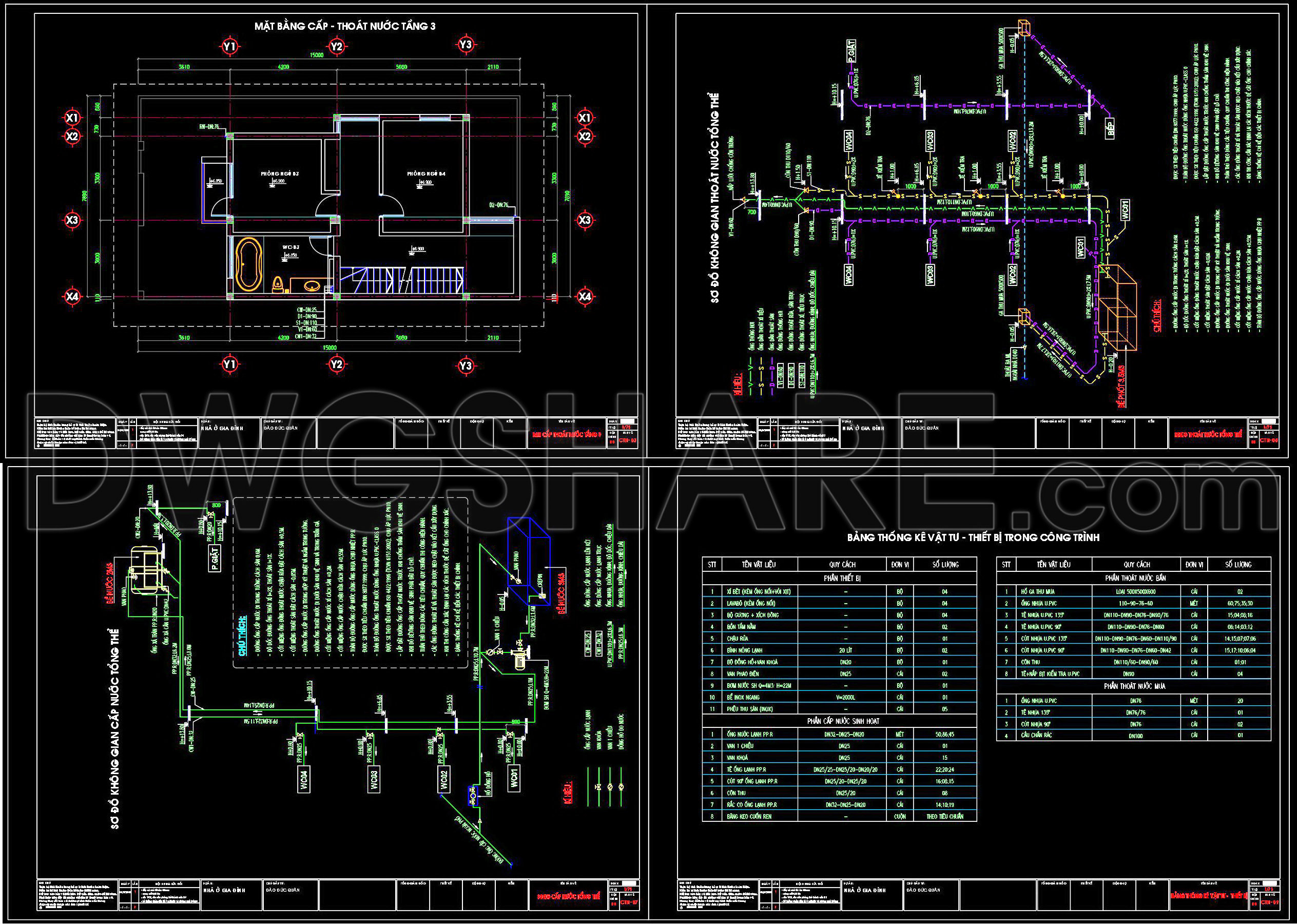
Task: Select WC04 label on water supply diagram
Action: point(304,778)
